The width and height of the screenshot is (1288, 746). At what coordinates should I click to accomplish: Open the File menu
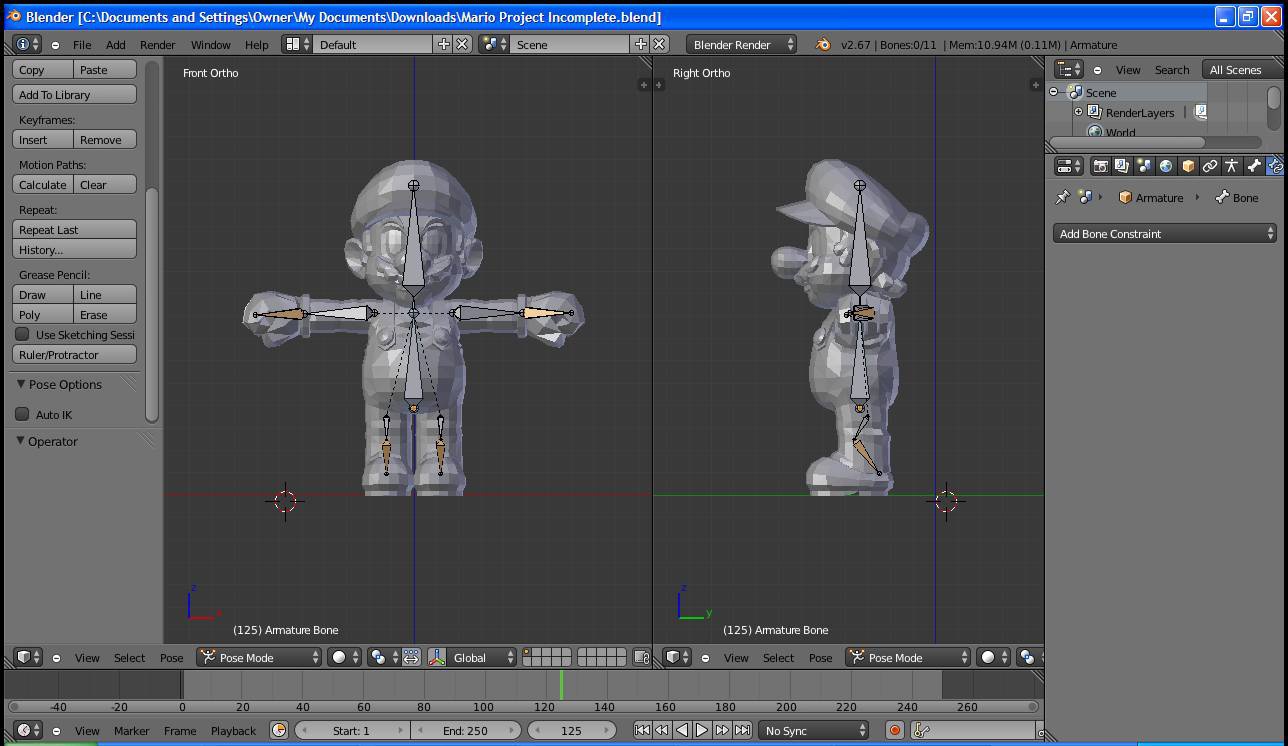point(82,45)
